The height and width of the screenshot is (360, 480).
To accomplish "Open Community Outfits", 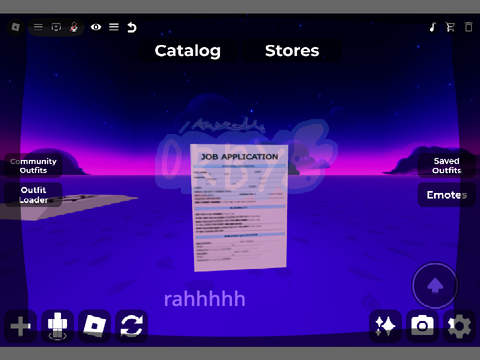I will point(33,166).
